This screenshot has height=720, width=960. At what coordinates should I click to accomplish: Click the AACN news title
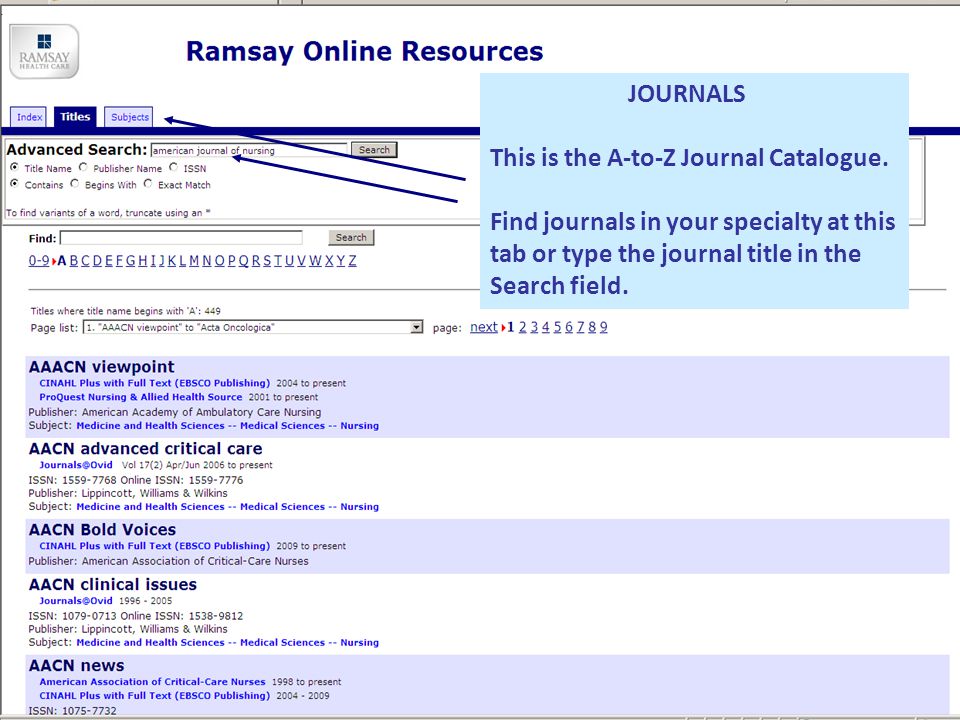coord(77,666)
